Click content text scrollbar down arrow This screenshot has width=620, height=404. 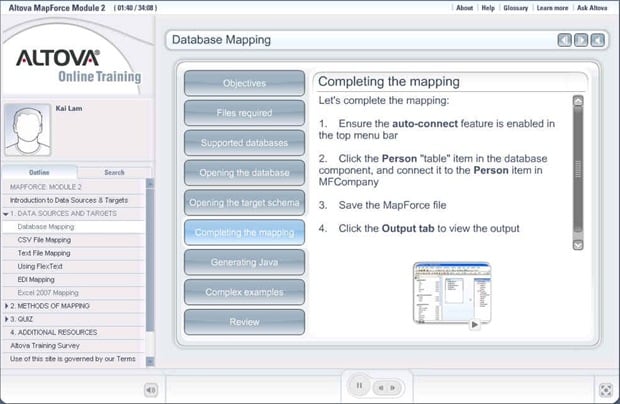coord(578,245)
